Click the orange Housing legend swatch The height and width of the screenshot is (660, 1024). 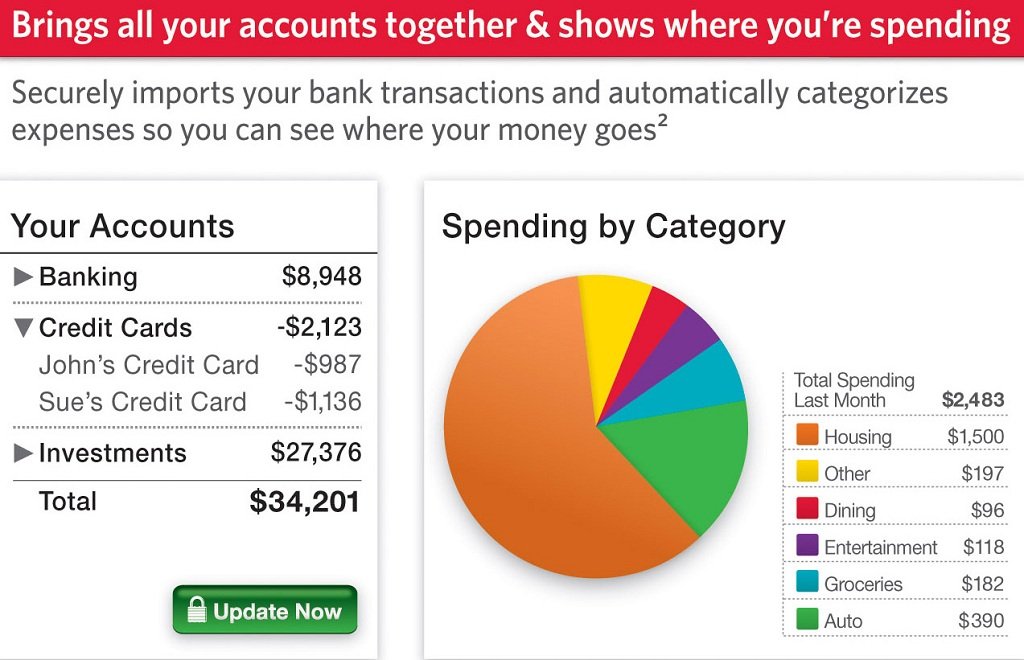click(806, 435)
